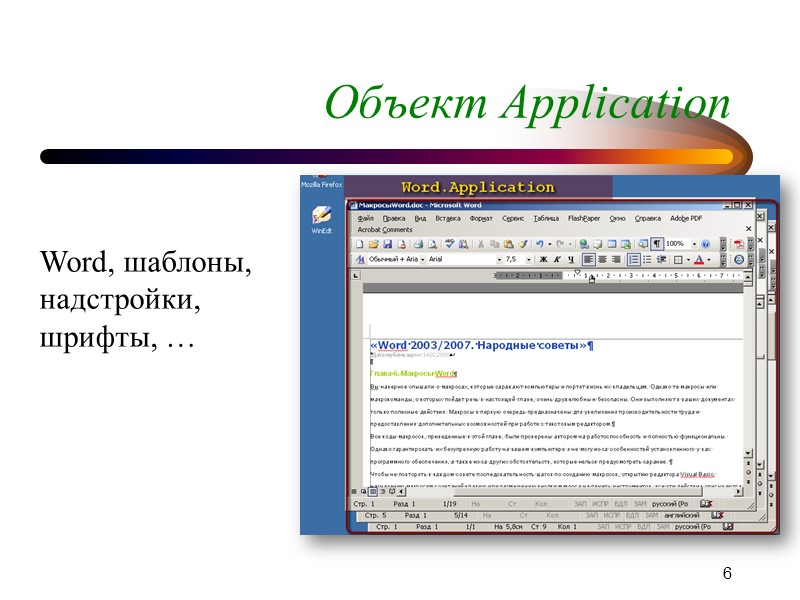Expand Standard toolbar options chevron

point(722,244)
